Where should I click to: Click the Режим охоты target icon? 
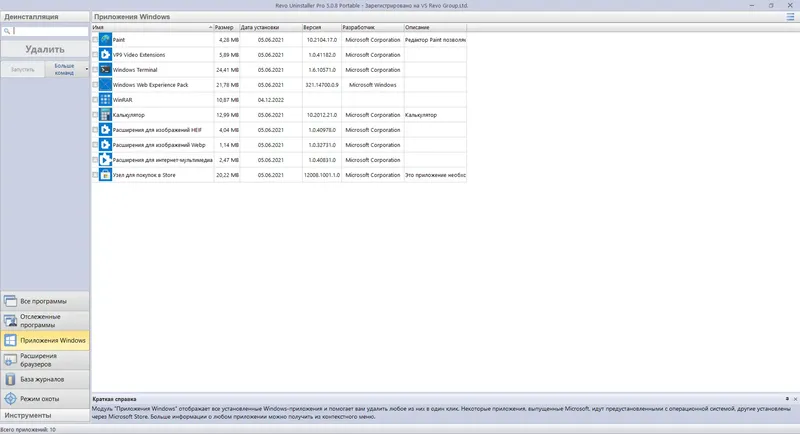10,399
